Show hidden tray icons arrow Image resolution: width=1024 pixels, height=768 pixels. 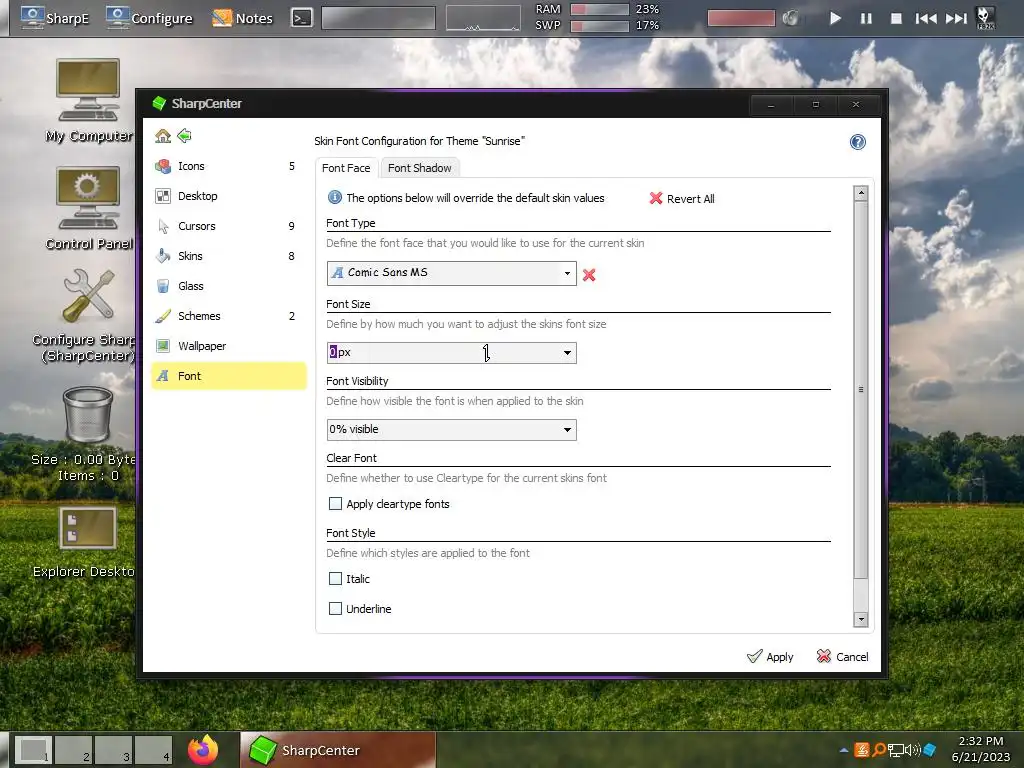(844, 750)
